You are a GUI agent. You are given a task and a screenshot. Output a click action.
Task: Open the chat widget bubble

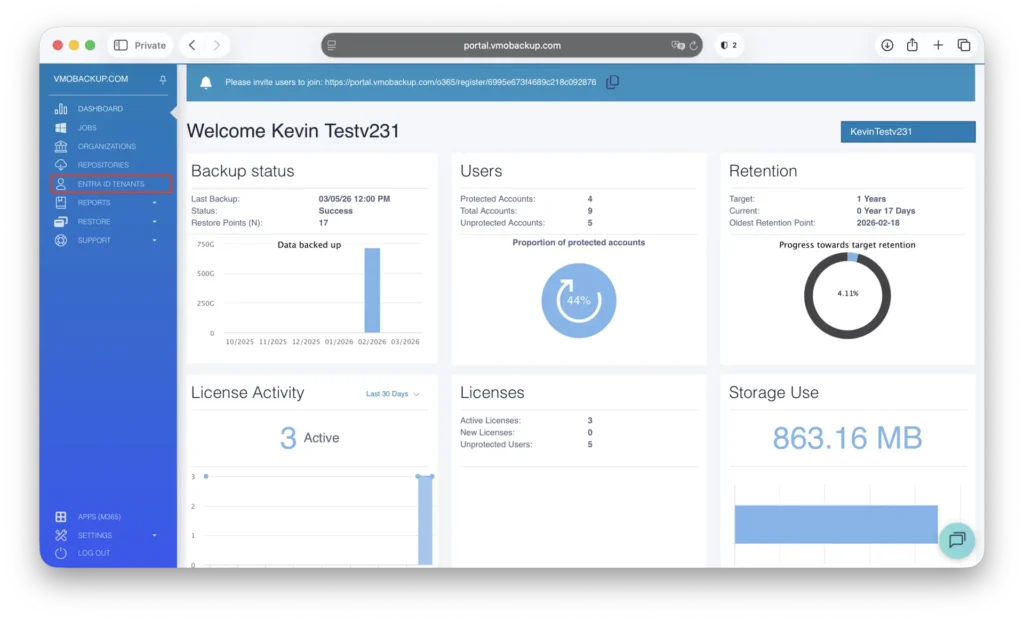(956, 540)
